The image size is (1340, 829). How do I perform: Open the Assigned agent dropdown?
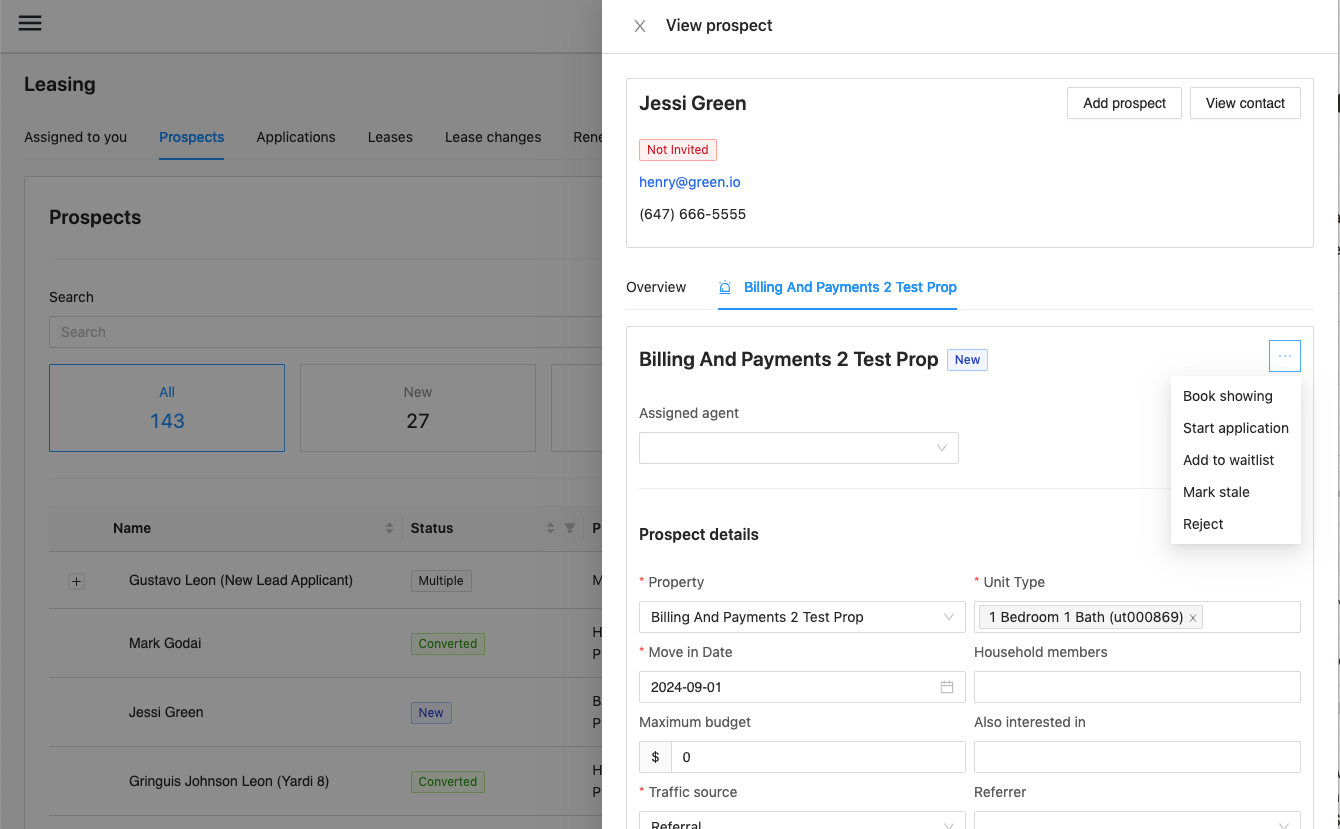(799, 448)
